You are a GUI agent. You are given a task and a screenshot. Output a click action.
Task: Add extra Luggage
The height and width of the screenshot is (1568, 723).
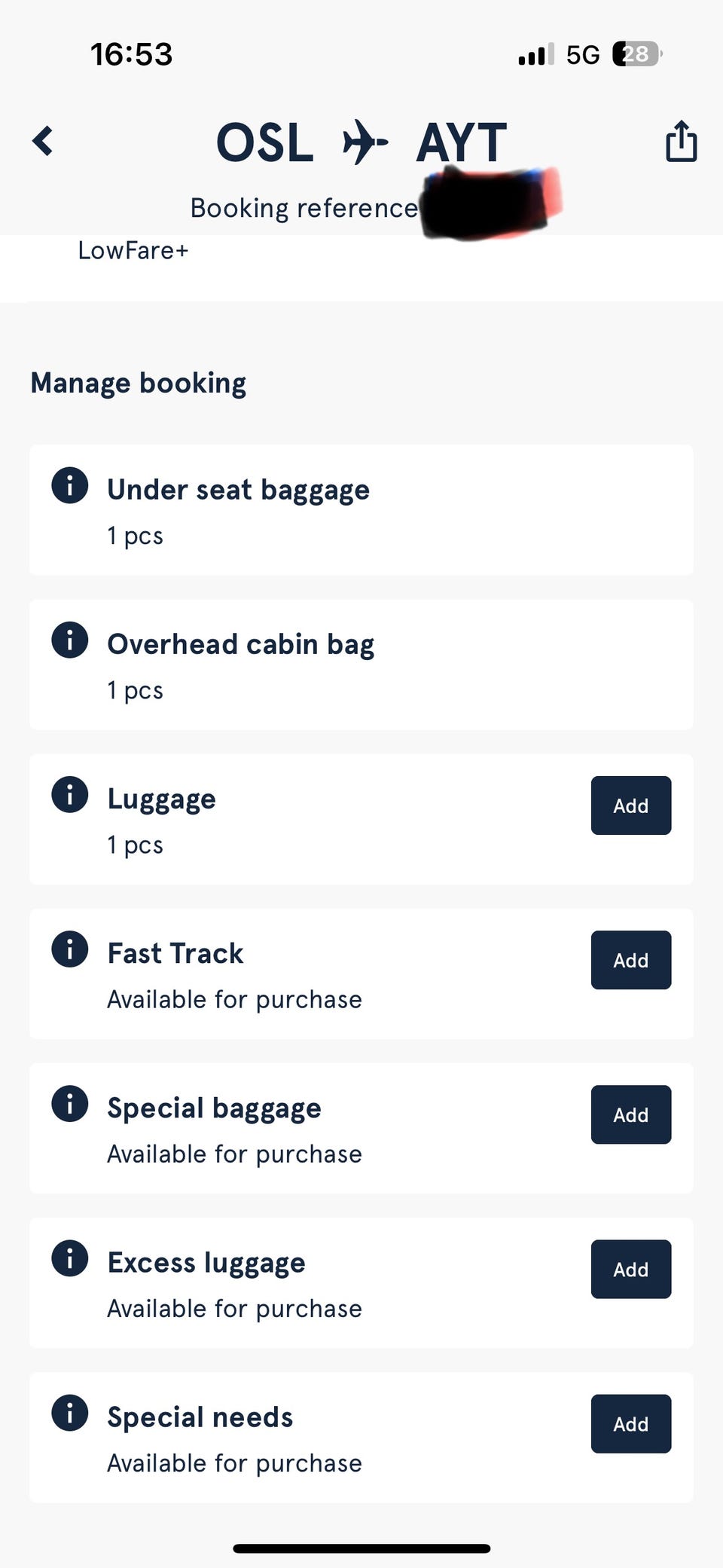click(x=630, y=805)
